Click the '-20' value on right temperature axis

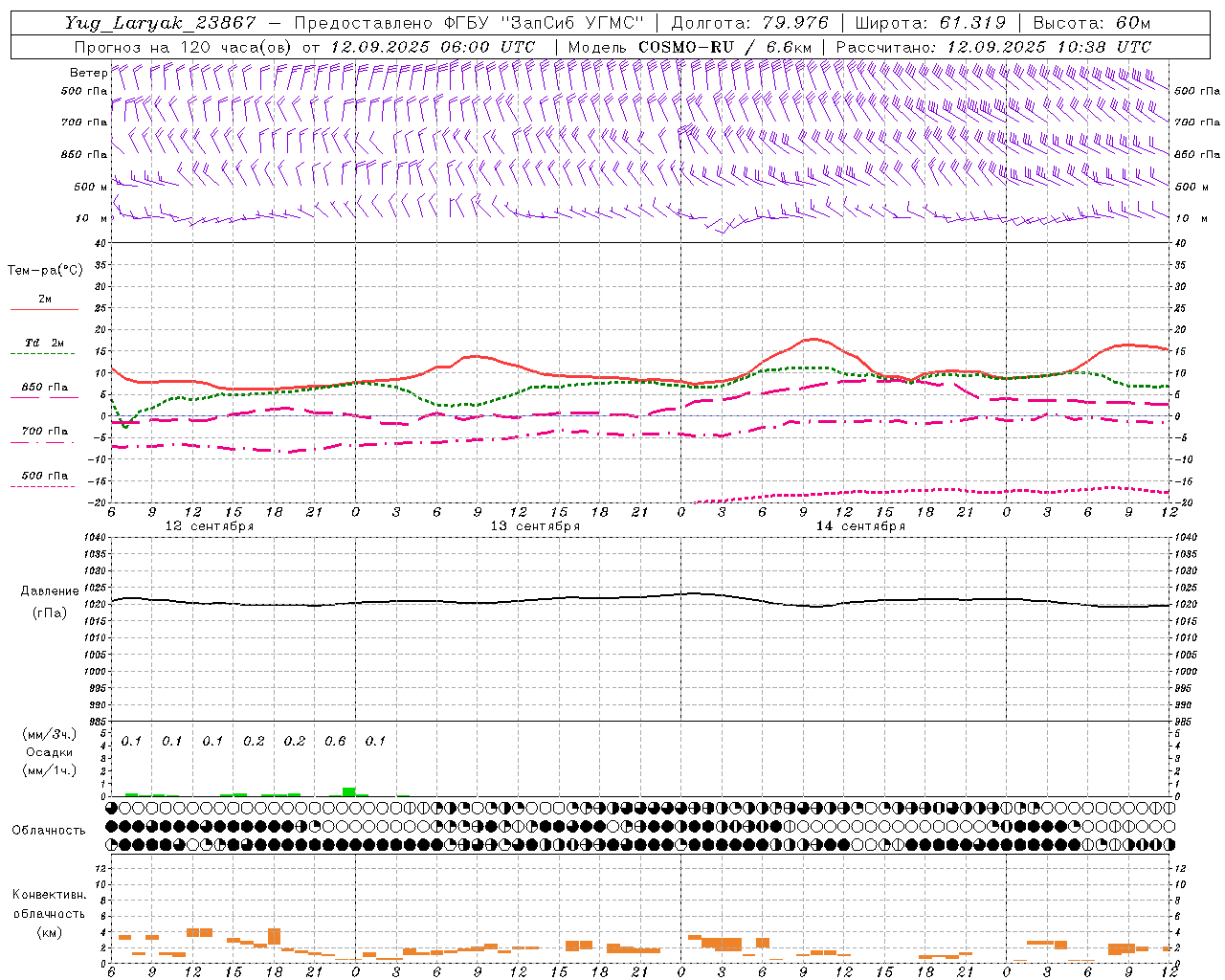tap(1183, 502)
